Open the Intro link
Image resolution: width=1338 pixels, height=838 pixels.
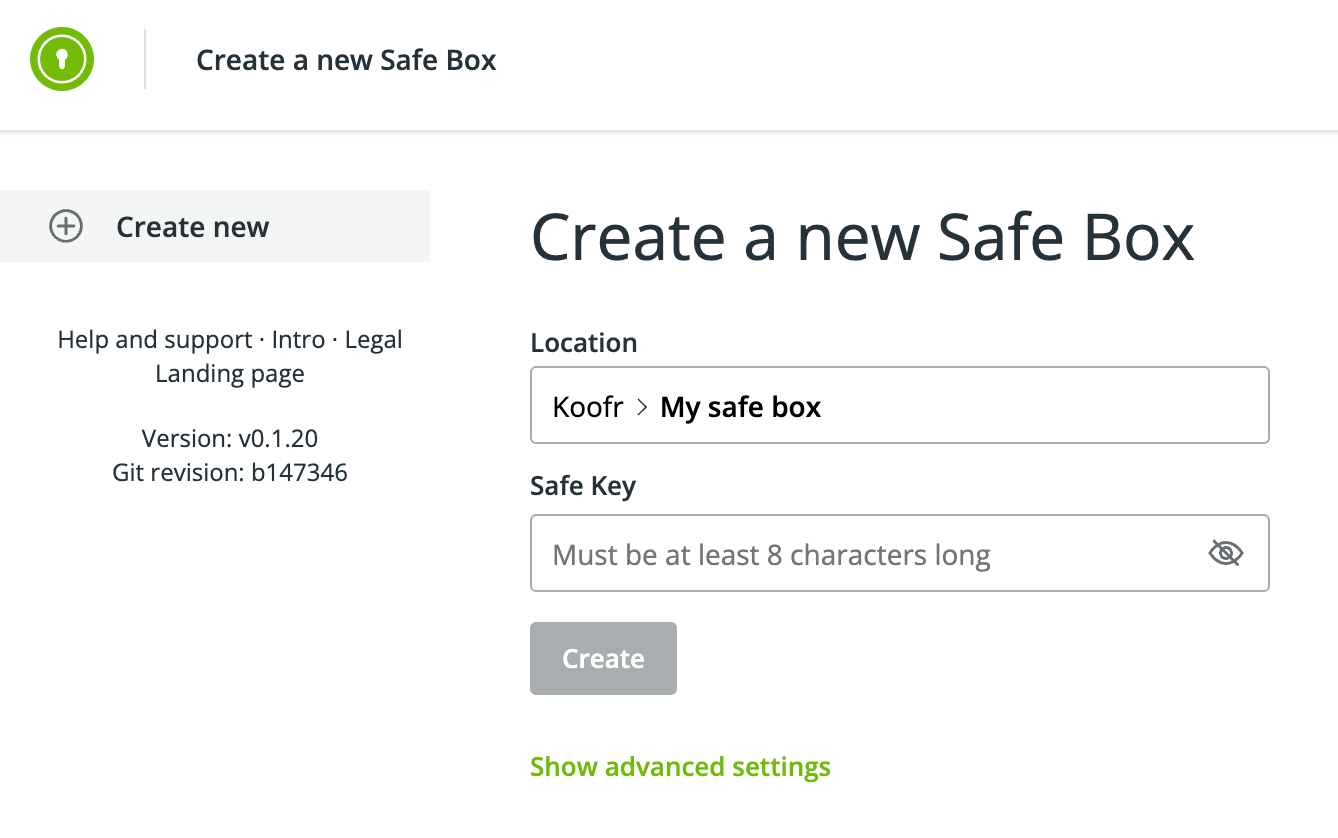click(x=298, y=340)
